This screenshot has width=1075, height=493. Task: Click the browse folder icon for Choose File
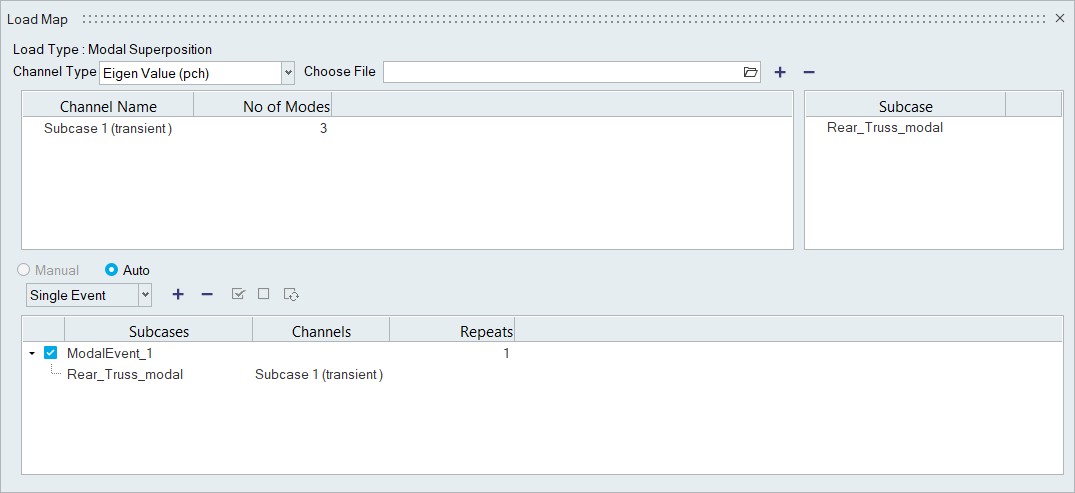tap(751, 72)
